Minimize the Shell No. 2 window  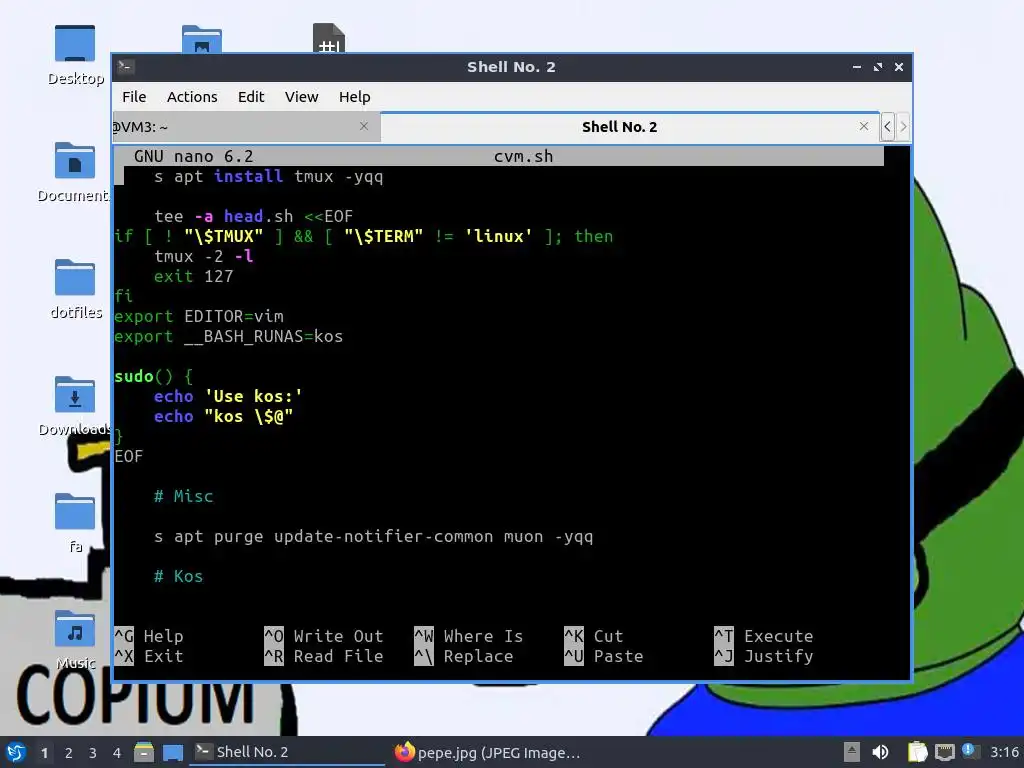click(x=856, y=67)
